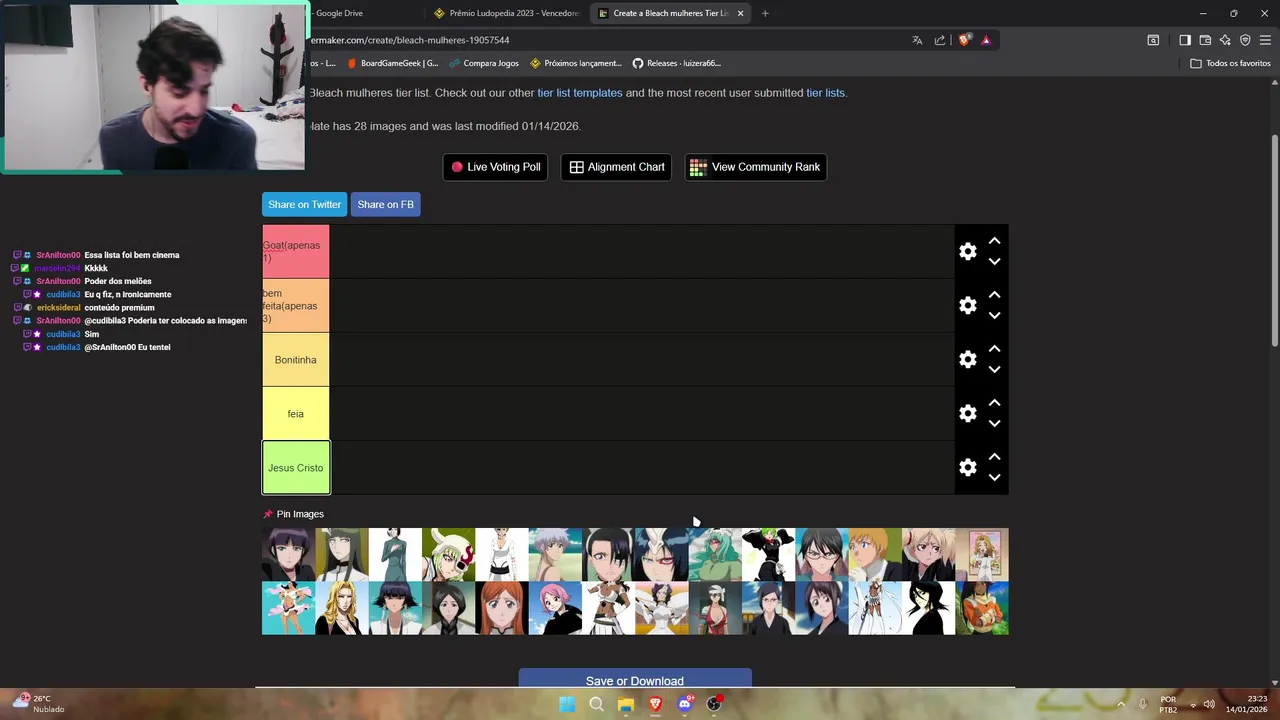
Task: Follow the user submitted tier lists link
Action: coord(825,93)
